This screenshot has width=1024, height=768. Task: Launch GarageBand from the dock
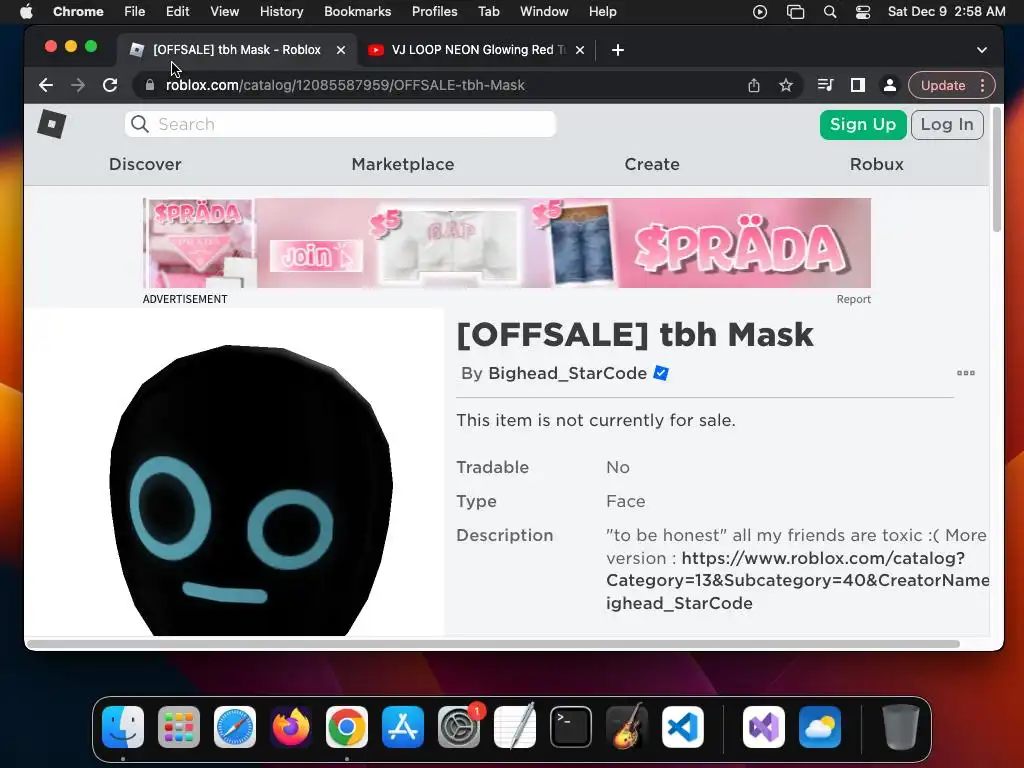tap(627, 727)
